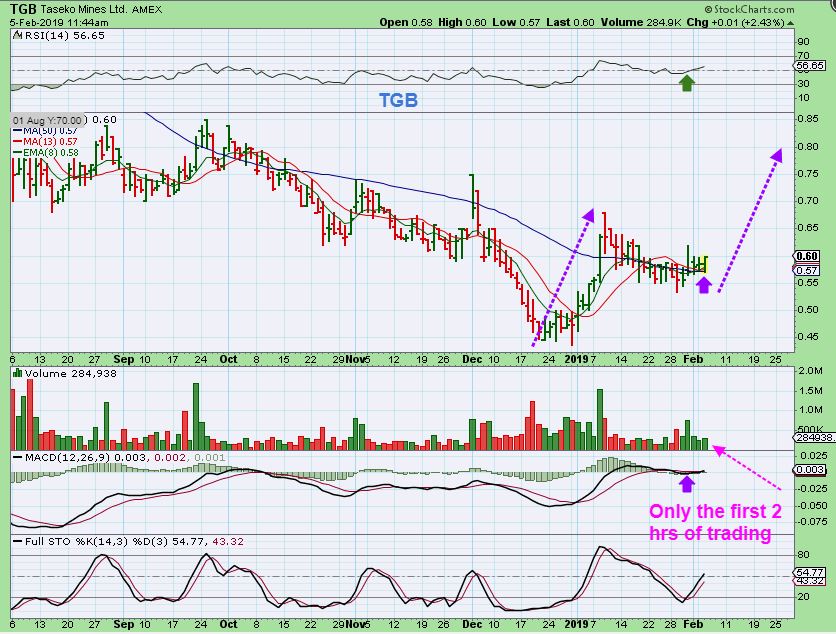Click the 01 Aug Y:70.00 crosshair readout
This screenshot has height=634, width=836.
47,121
